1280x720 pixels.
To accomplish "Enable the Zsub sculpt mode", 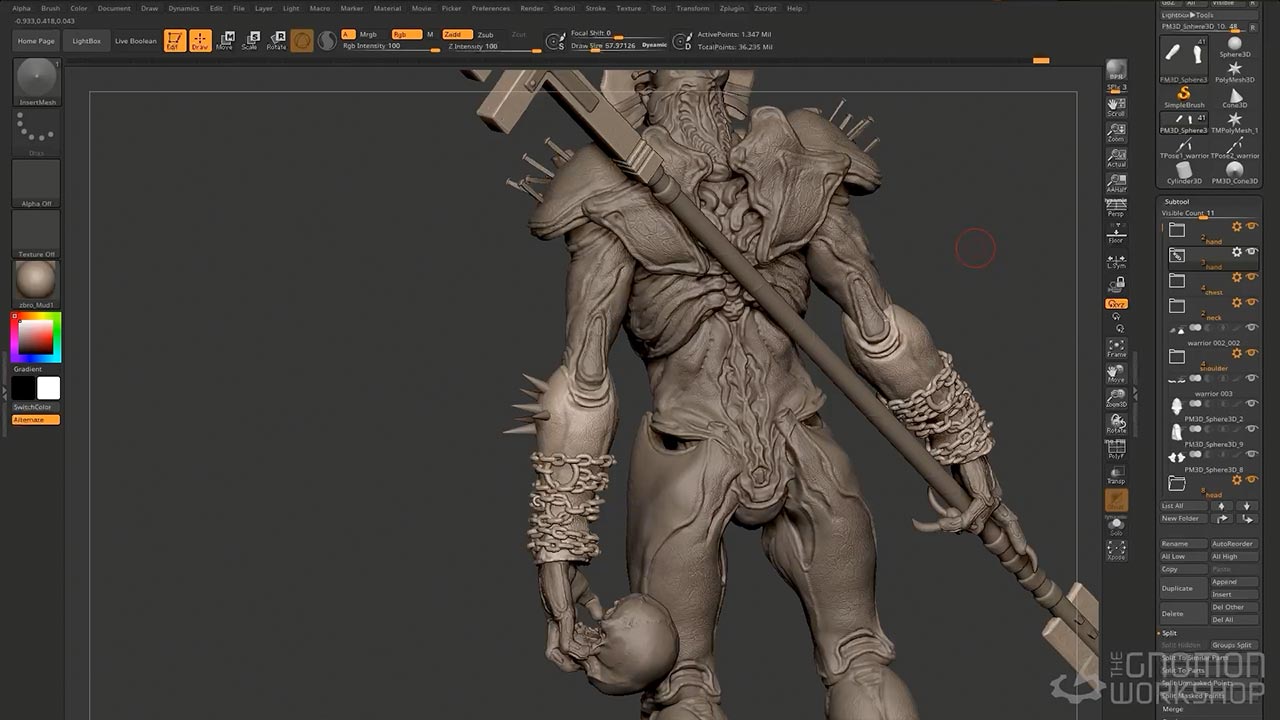I will pyautogui.click(x=485, y=34).
